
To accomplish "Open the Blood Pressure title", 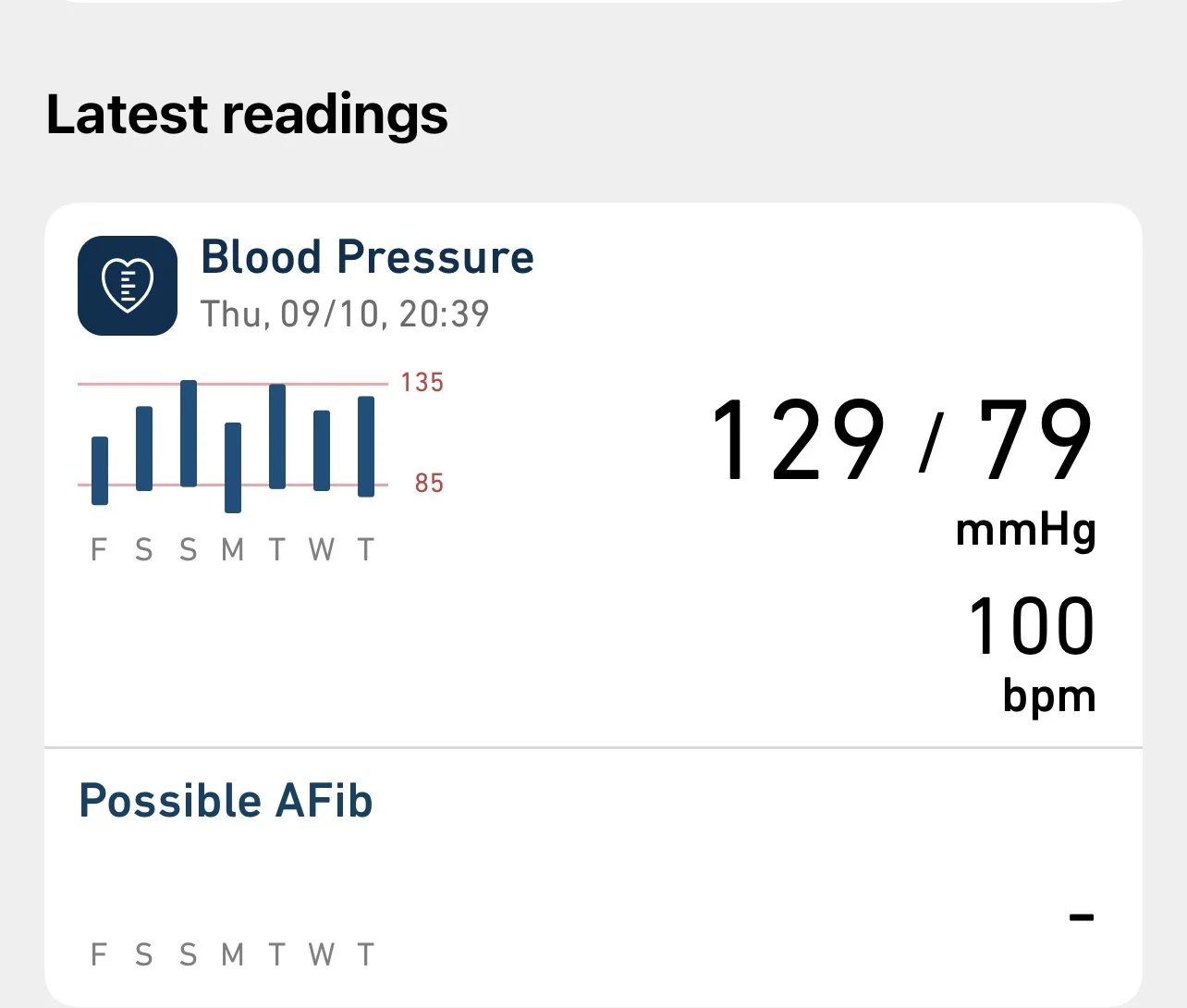I will tap(367, 257).
